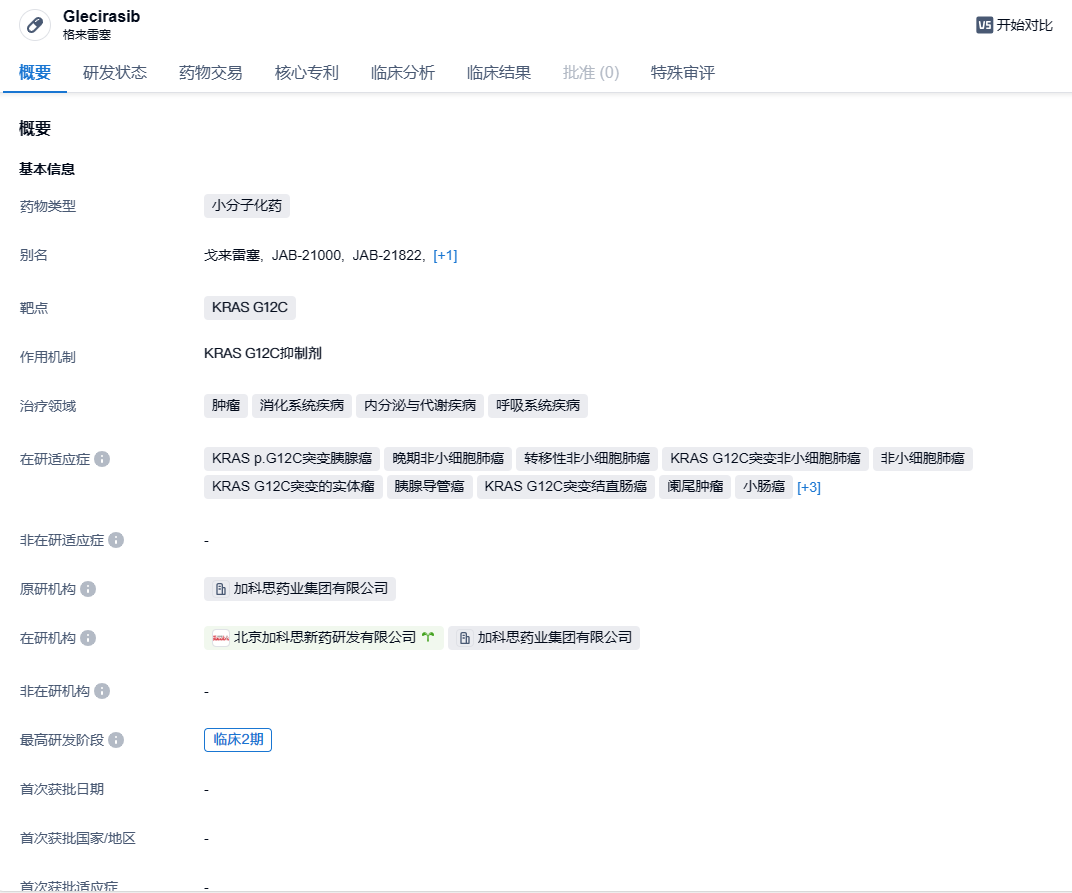1072x893 pixels.
Task: Click the Glecirasib pill drug icon
Action: (35, 25)
